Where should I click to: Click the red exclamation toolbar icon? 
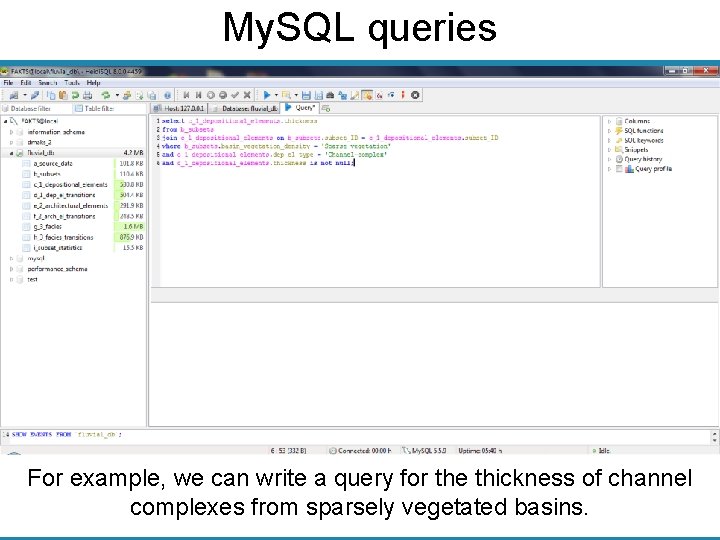(x=403, y=95)
